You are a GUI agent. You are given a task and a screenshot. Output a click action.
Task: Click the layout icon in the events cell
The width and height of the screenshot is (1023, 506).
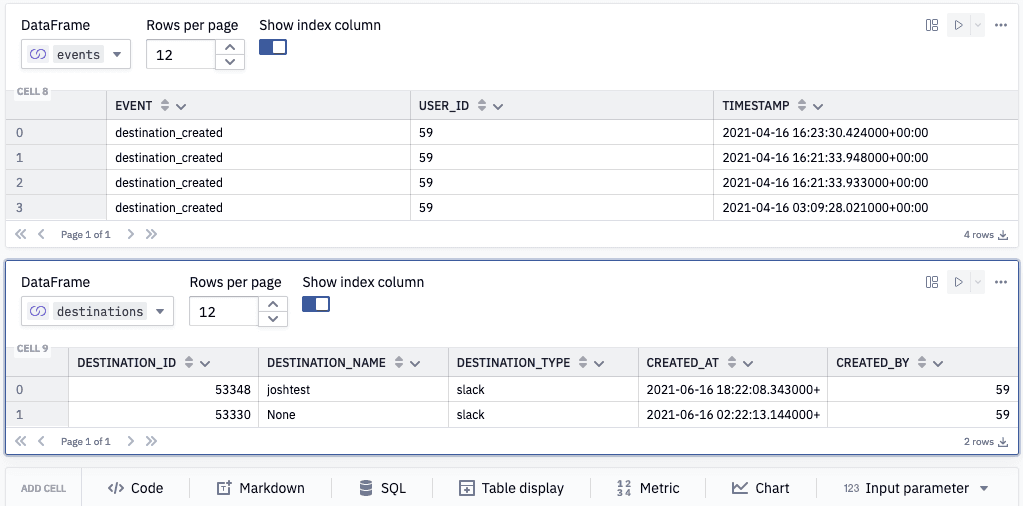coord(932,25)
